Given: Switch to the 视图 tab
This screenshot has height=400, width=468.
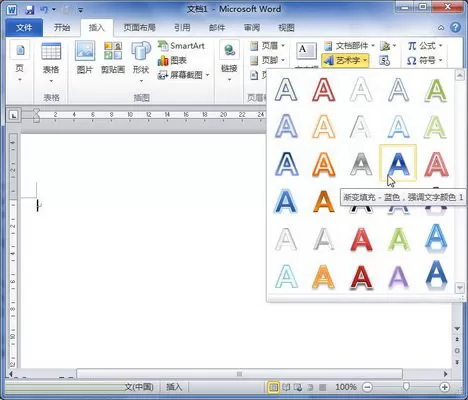Looking at the screenshot, I should point(286,28).
